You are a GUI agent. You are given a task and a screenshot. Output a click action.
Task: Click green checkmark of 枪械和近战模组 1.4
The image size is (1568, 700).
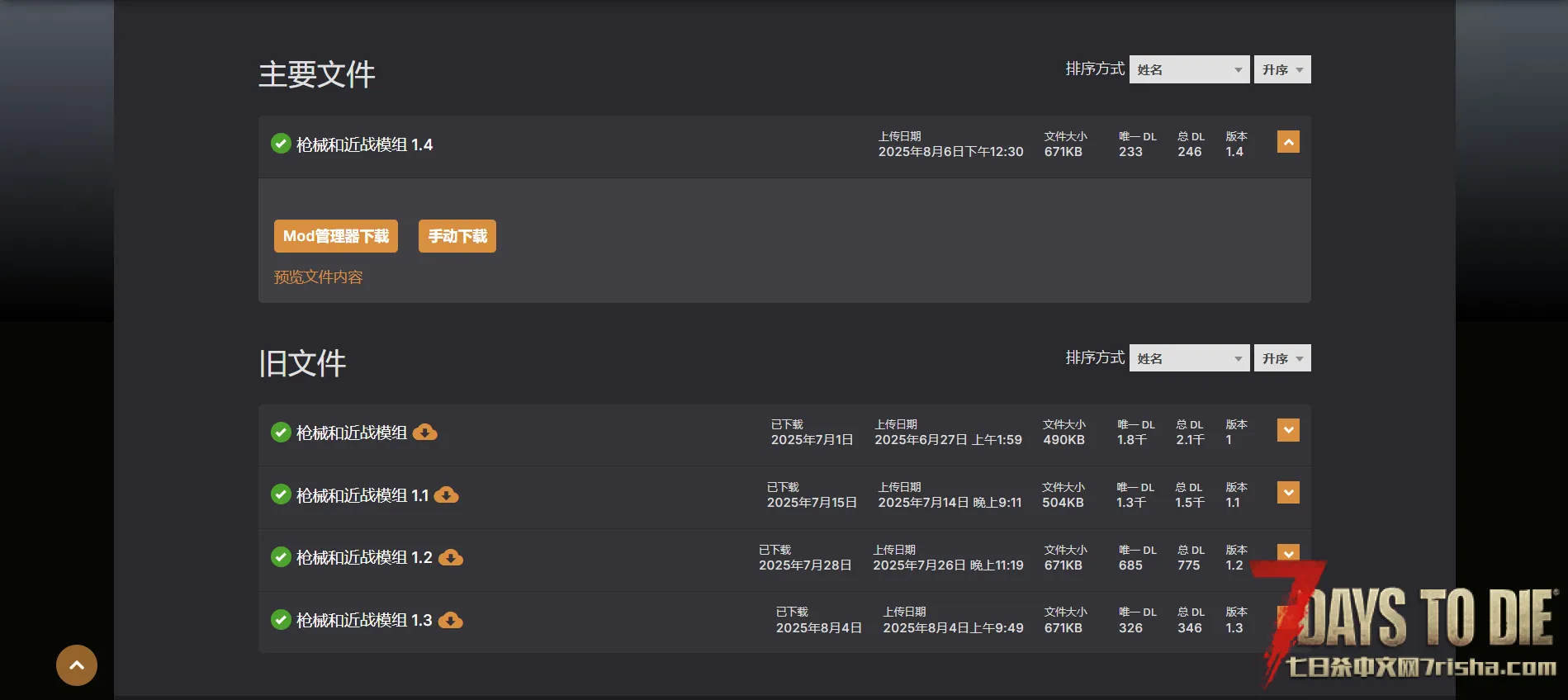[281, 144]
